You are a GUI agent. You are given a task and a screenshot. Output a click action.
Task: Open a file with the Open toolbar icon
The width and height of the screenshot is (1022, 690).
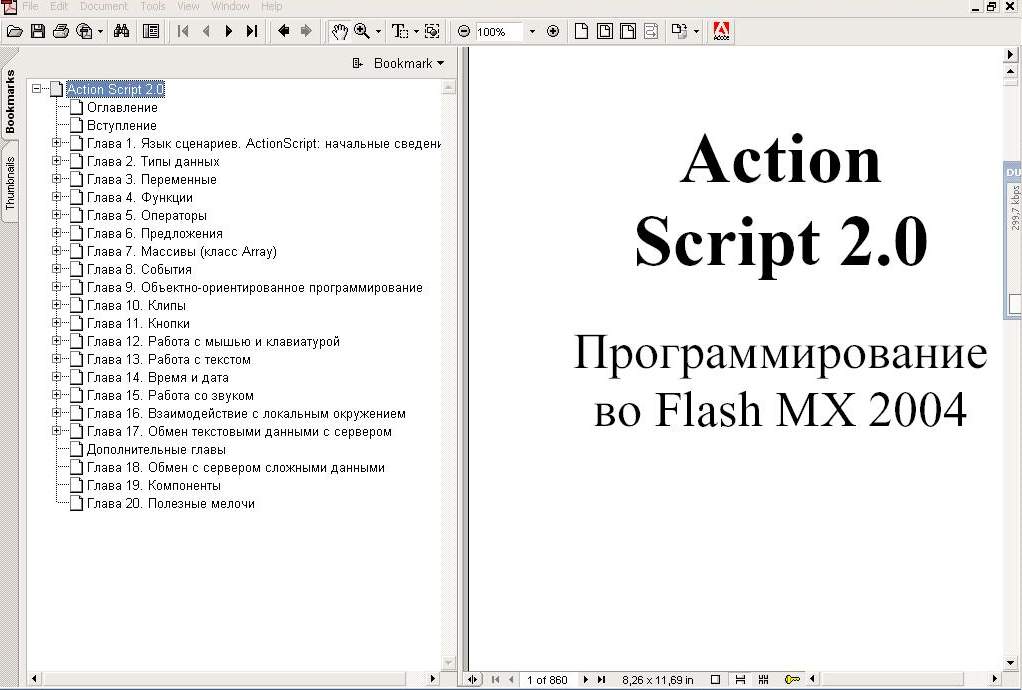(14, 31)
